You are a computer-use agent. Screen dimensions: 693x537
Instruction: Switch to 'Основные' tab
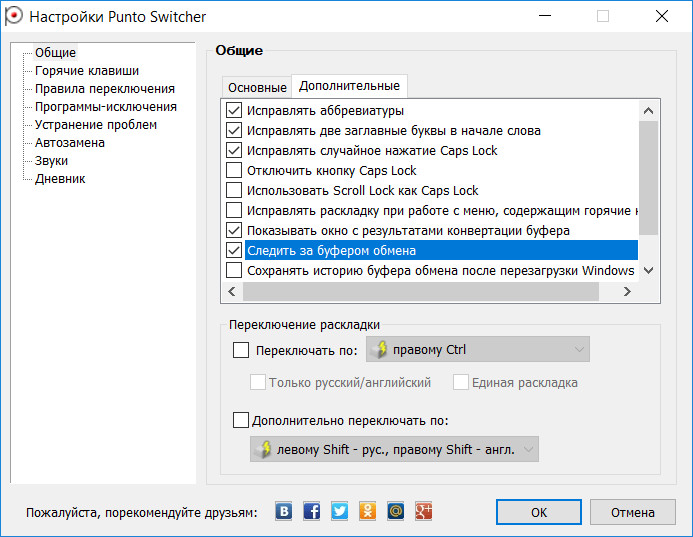pyautogui.click(x=257, y=88)
